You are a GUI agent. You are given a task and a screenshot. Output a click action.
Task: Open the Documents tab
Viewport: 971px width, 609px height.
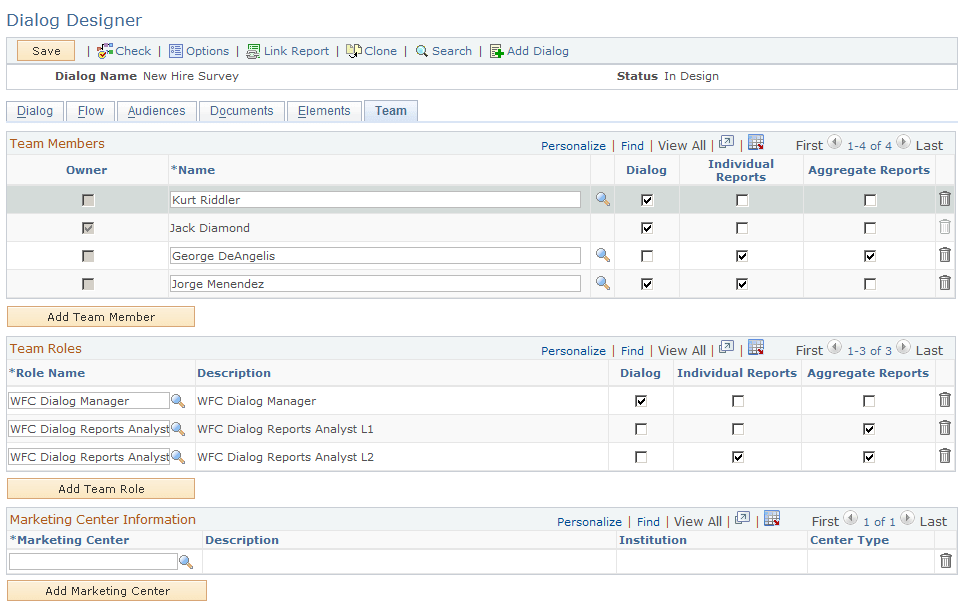pos(241,110)
